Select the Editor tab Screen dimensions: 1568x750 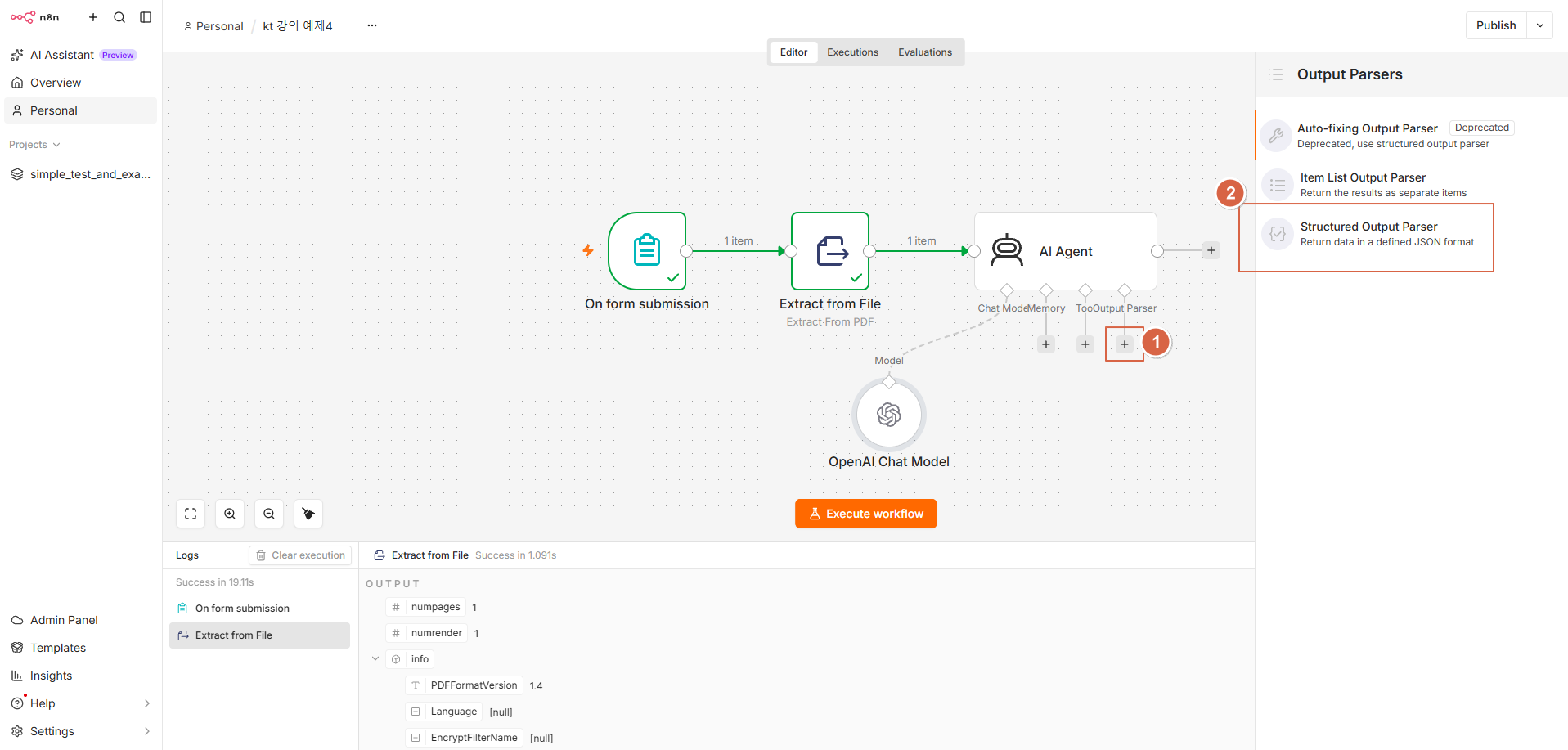coord(793,52)
